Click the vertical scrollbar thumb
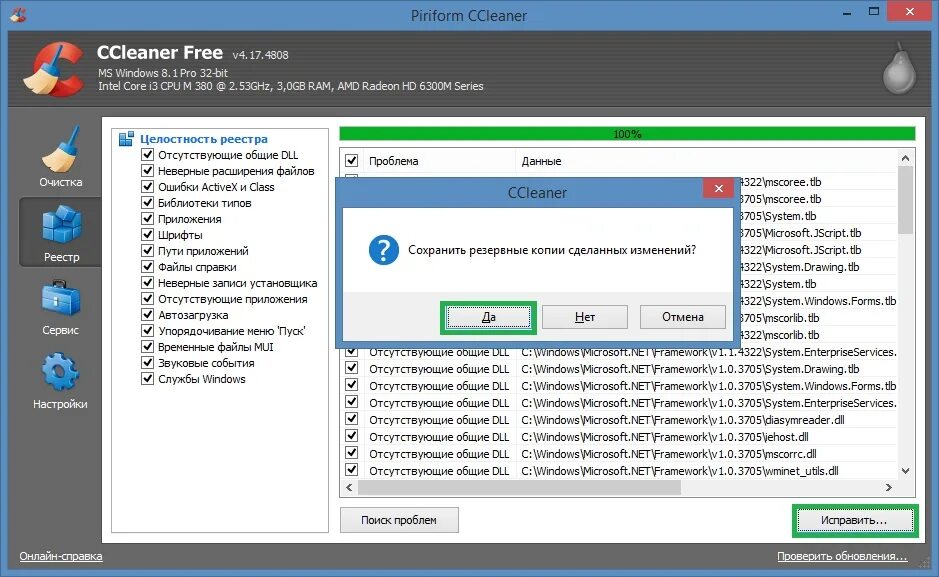Viewport: 939px width, 577px height. point(905,201)
